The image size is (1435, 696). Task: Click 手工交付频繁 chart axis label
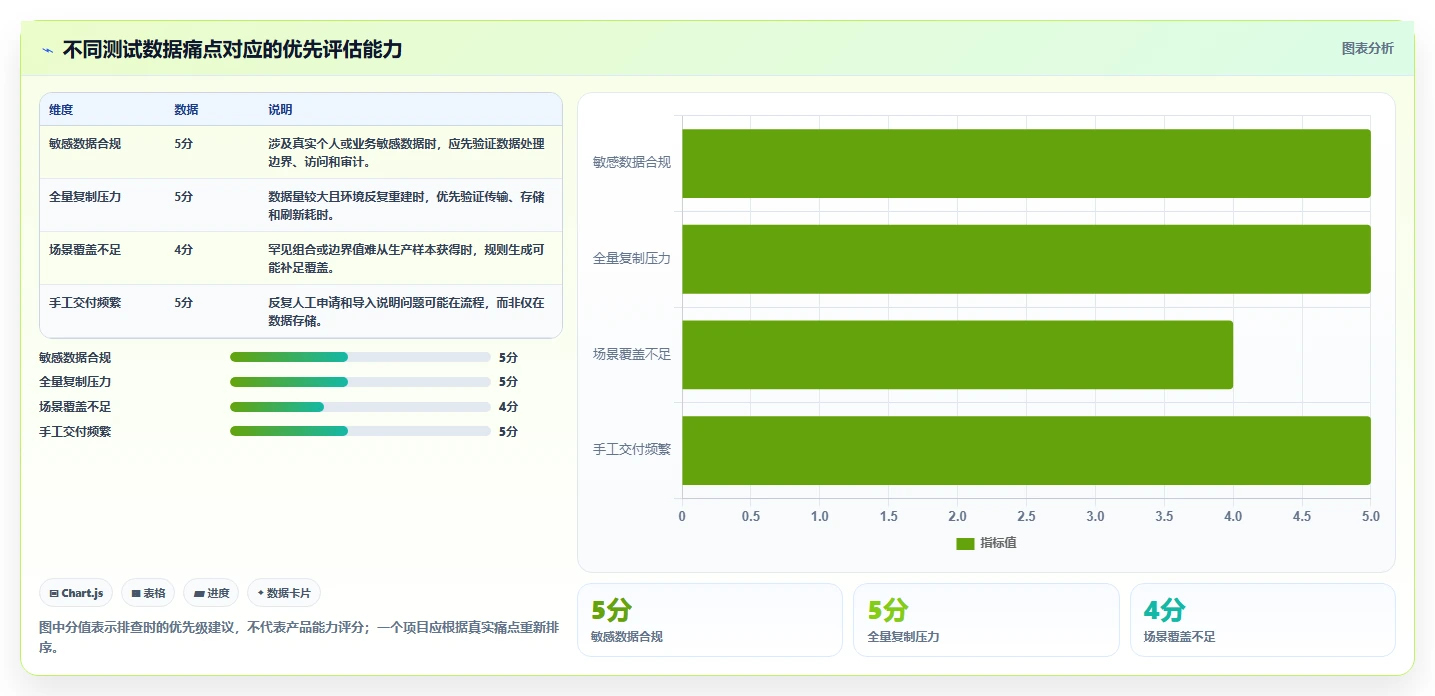pos(632,449)
